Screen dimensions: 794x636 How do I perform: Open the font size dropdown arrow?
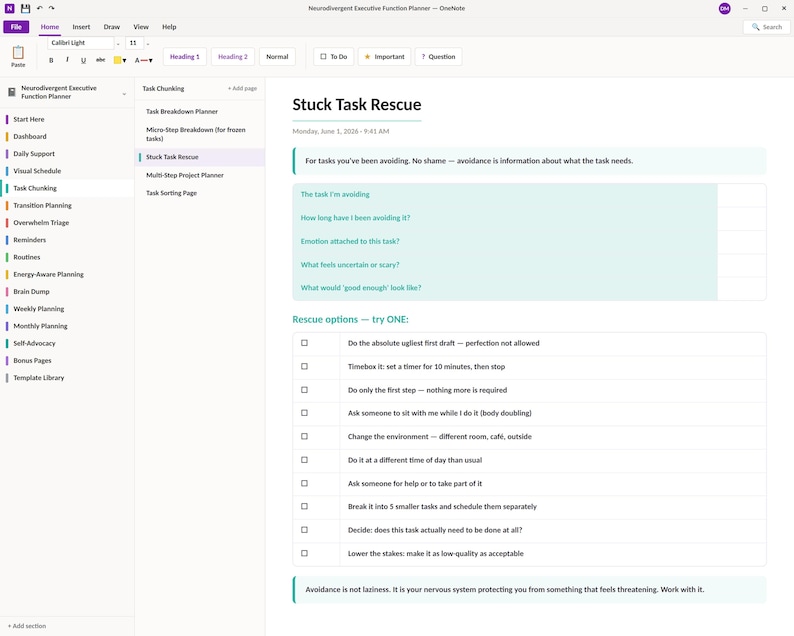(x=148, y=44)
